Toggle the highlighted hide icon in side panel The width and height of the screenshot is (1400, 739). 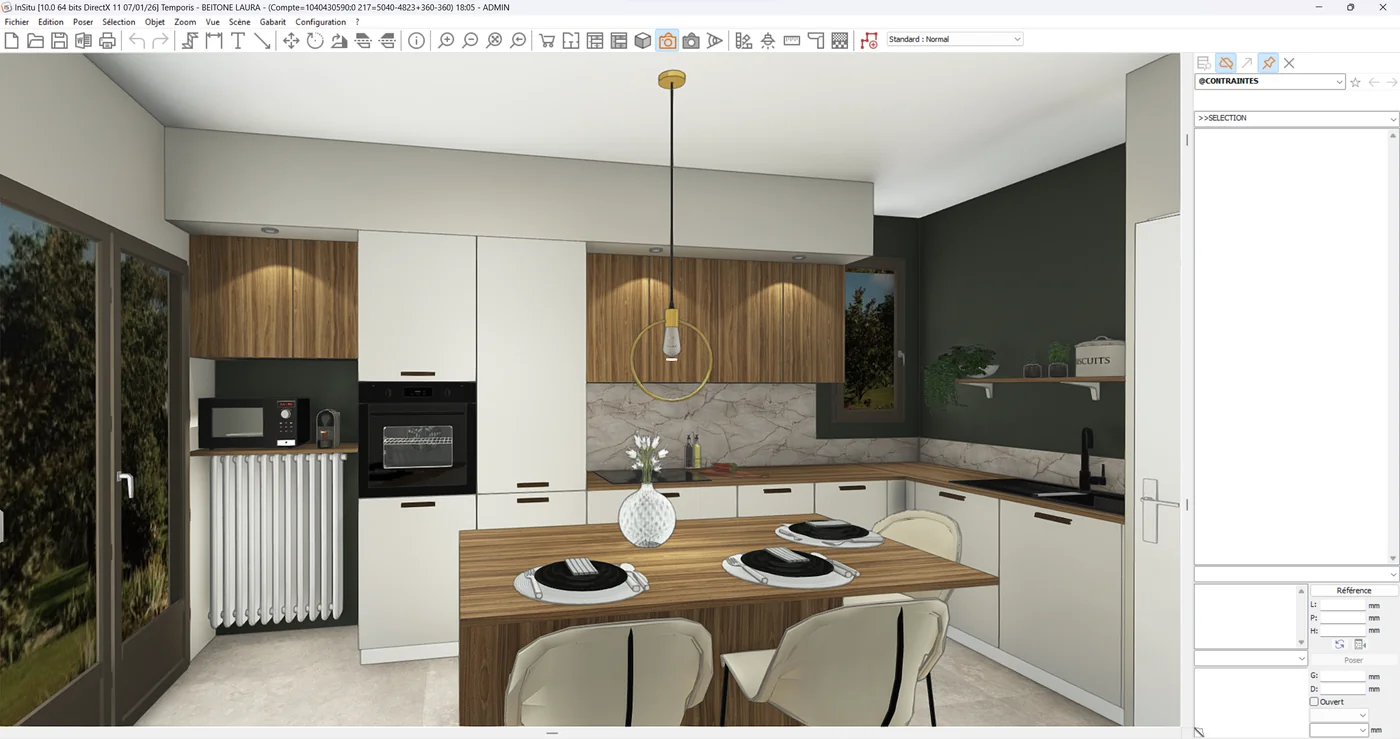(1225, 63)
